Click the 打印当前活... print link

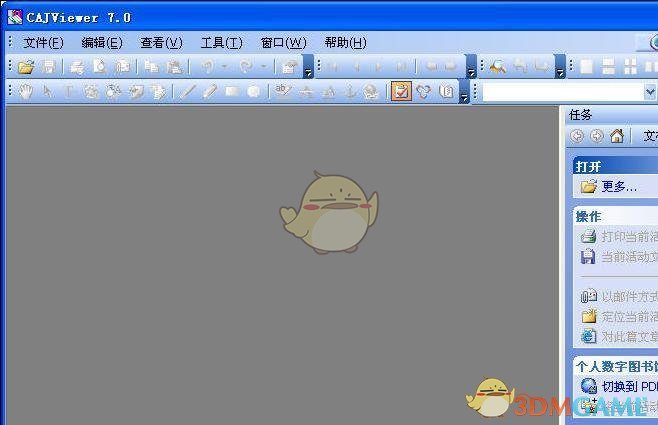click(x=630, y=237)
